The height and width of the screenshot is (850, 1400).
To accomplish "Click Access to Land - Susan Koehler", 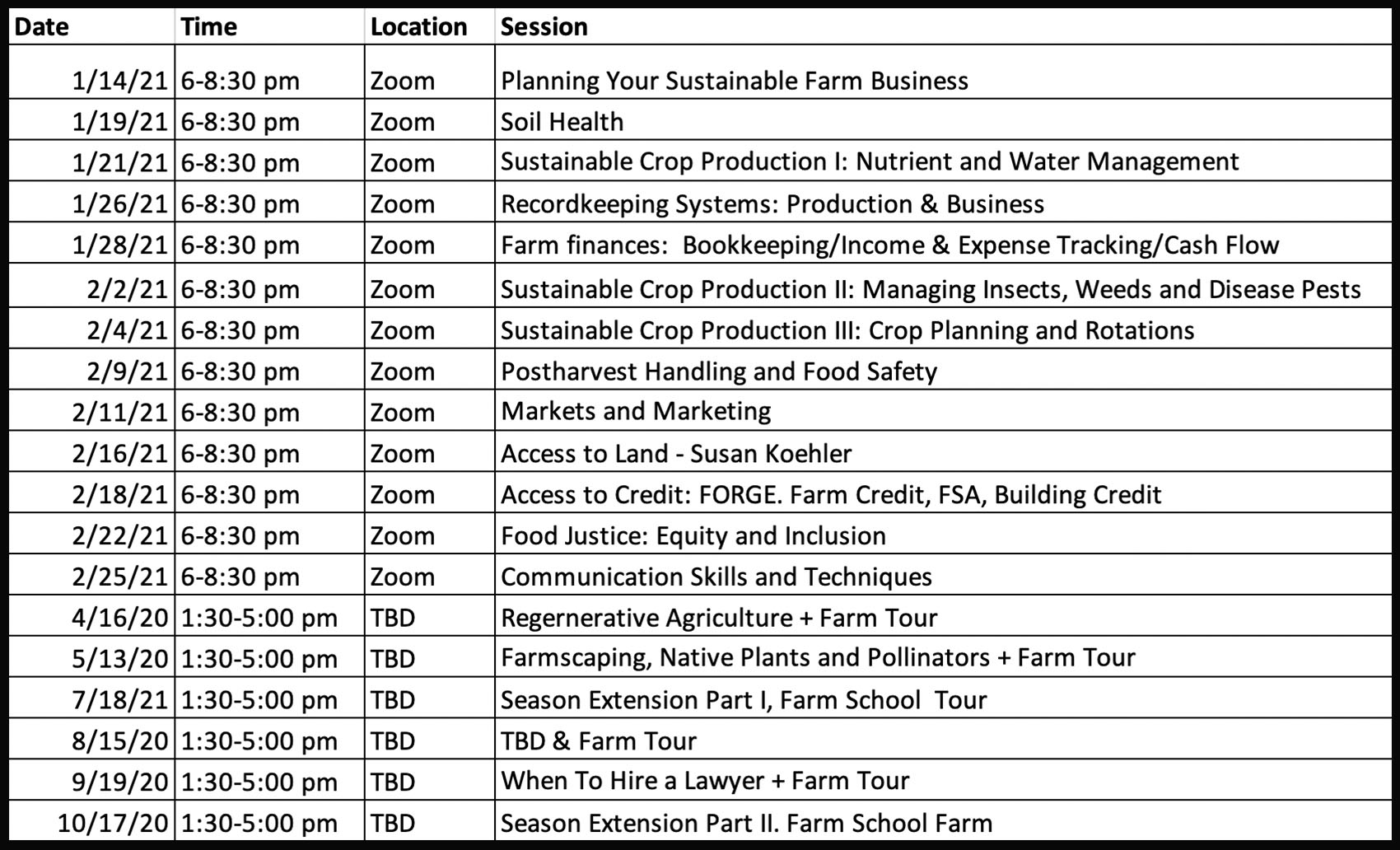I will coord(676,454).
